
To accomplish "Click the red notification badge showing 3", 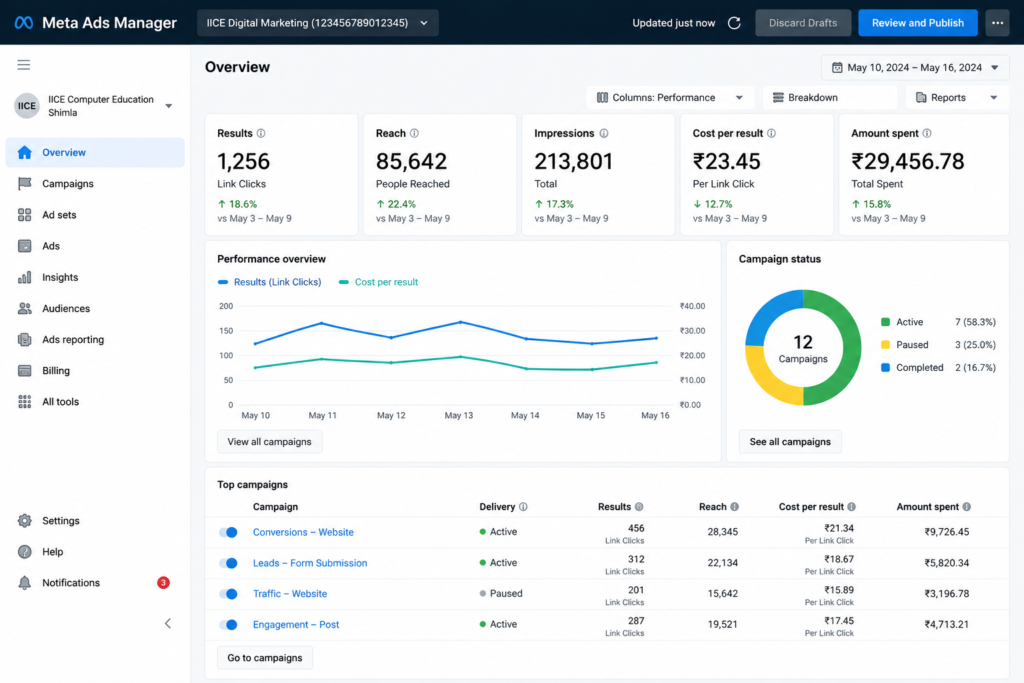I will tap(163, 582).
